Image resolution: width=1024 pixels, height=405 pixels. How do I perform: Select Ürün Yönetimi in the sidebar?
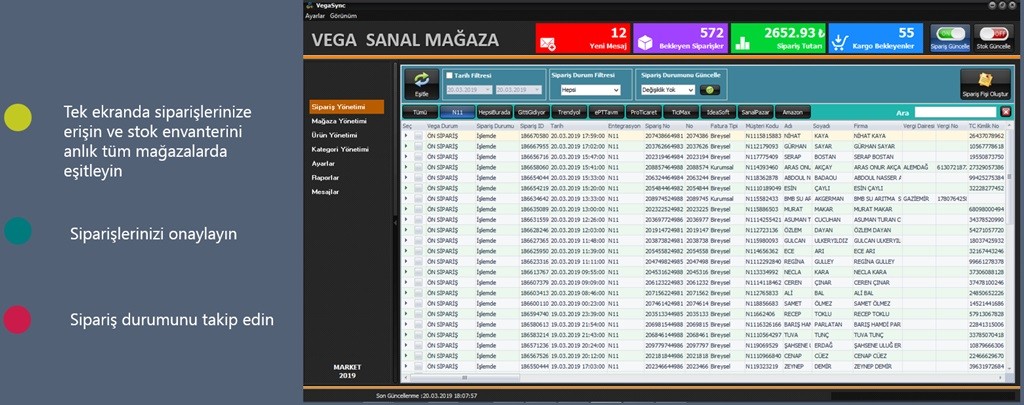(x=334, y=135)
